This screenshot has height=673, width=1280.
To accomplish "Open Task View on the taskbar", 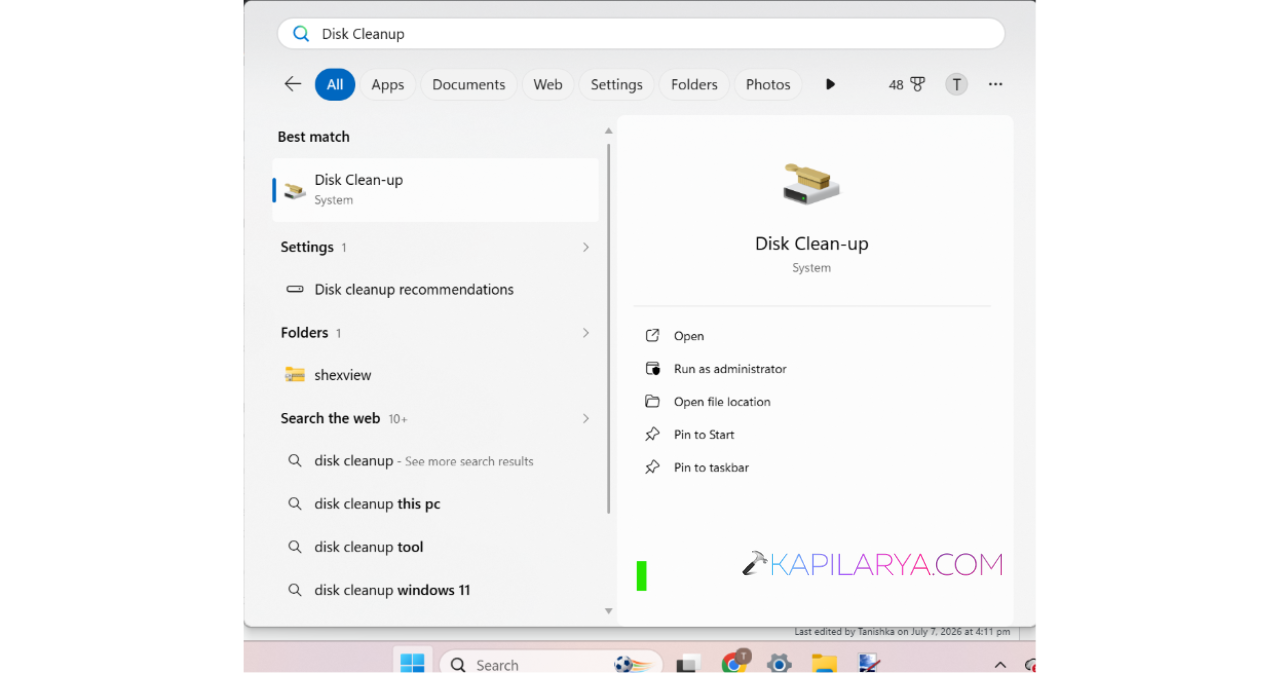I will click(x=688, y=664).
